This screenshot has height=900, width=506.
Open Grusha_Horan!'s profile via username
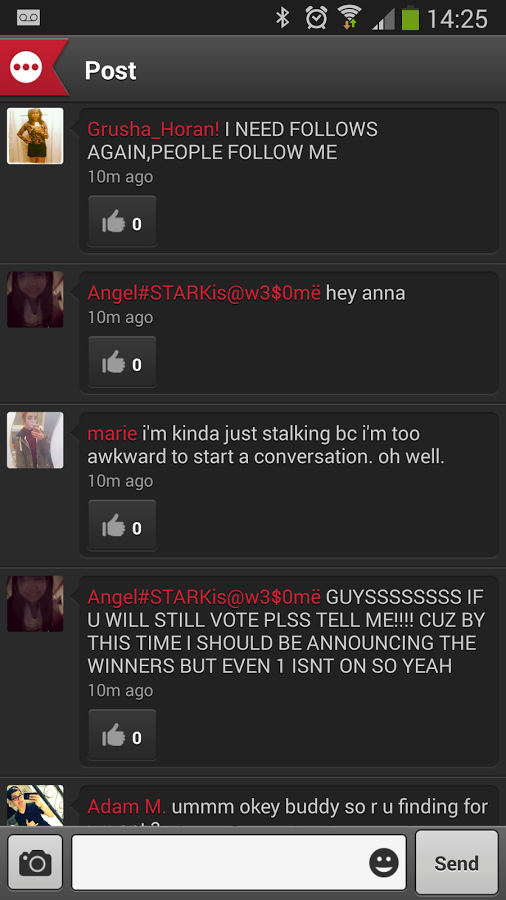153,130
